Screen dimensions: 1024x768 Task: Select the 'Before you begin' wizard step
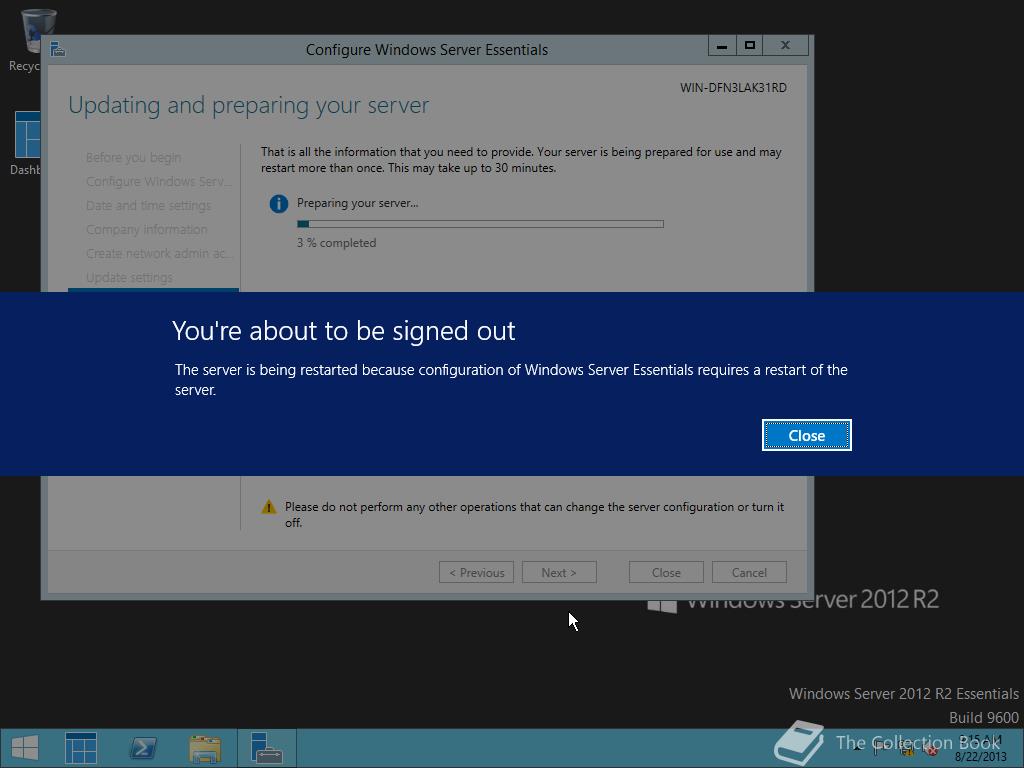click(x=133, y=157)
